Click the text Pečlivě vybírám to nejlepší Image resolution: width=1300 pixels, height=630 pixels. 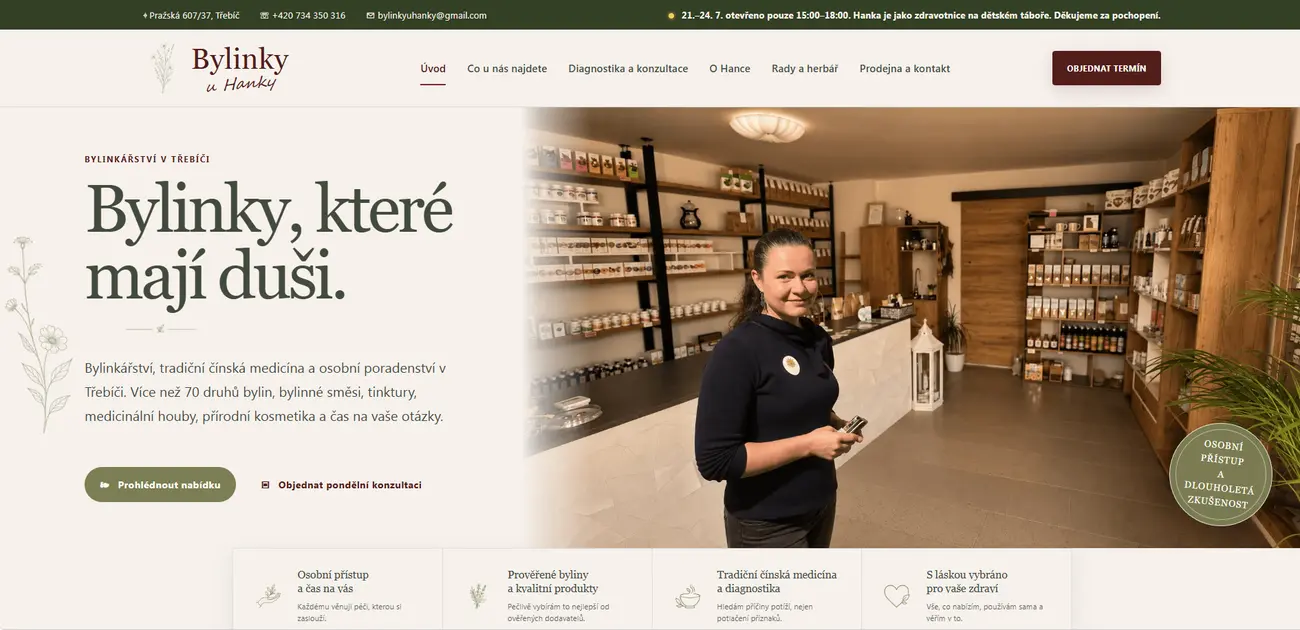558,612
